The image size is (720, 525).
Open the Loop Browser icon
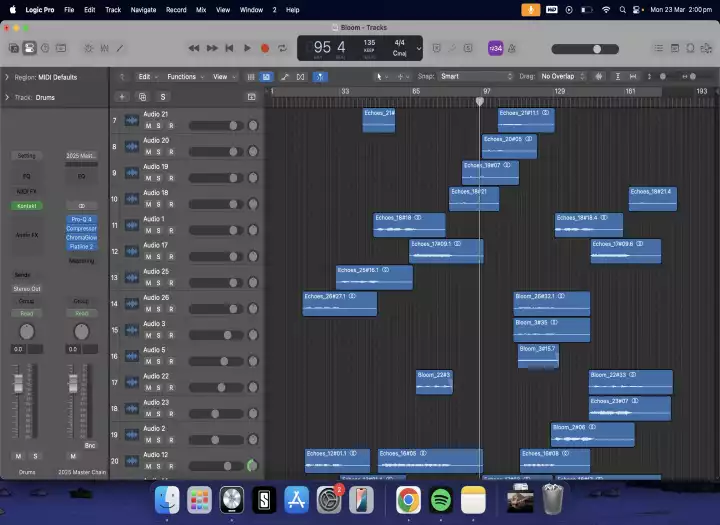click(x=690, y=48)
